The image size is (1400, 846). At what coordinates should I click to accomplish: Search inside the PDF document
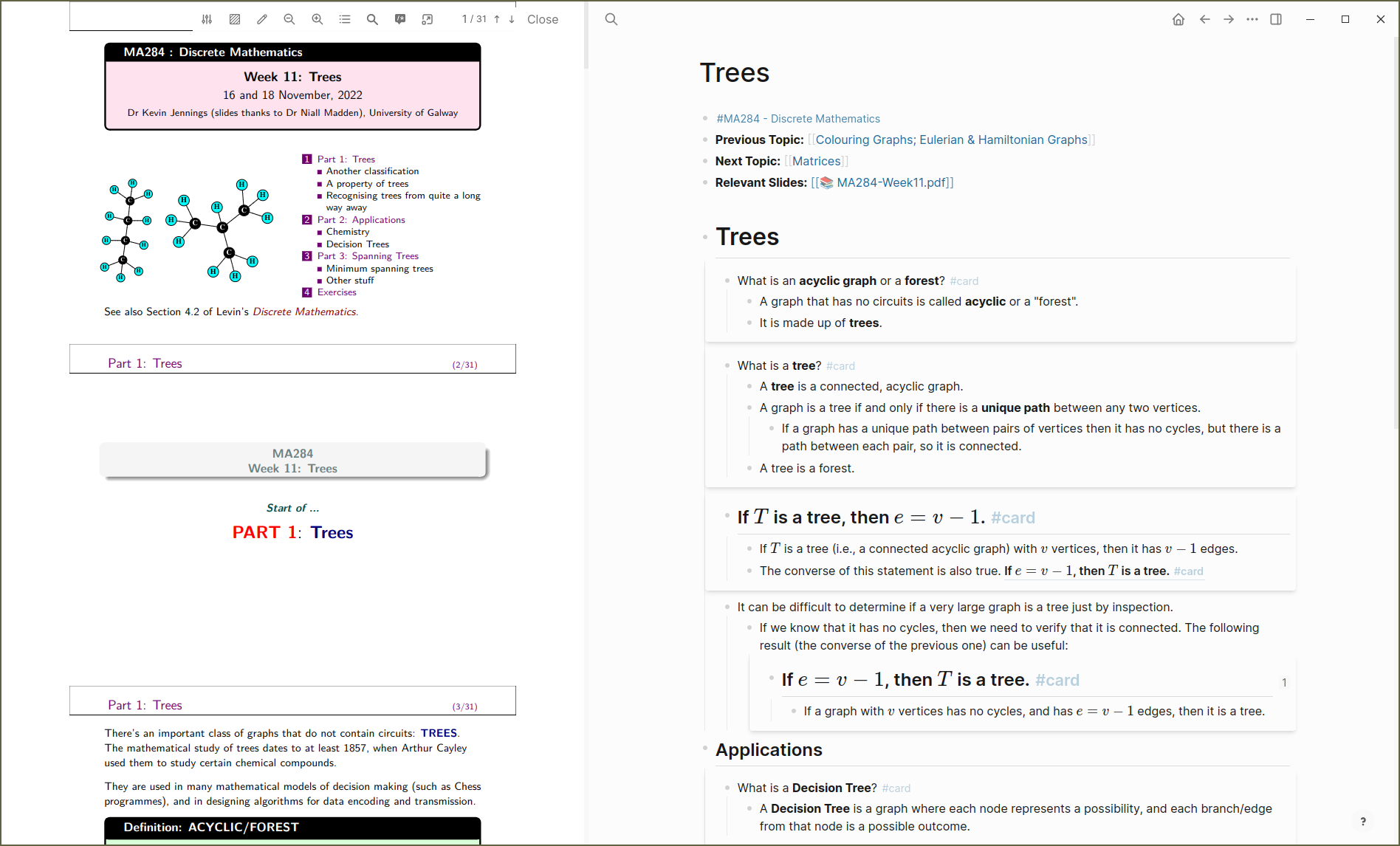[x=372, y=19]
